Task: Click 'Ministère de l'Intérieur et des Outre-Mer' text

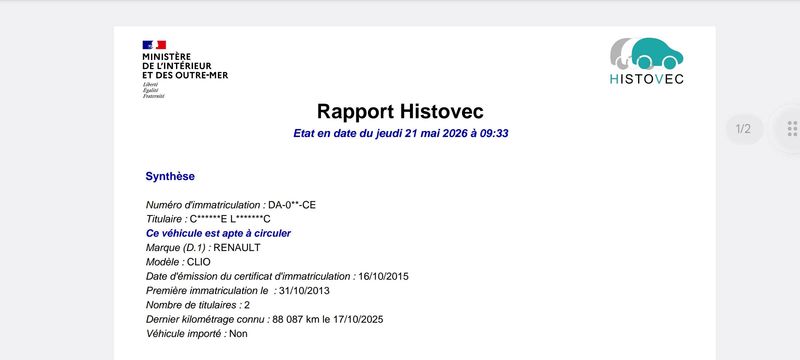Action: [185, 66]
